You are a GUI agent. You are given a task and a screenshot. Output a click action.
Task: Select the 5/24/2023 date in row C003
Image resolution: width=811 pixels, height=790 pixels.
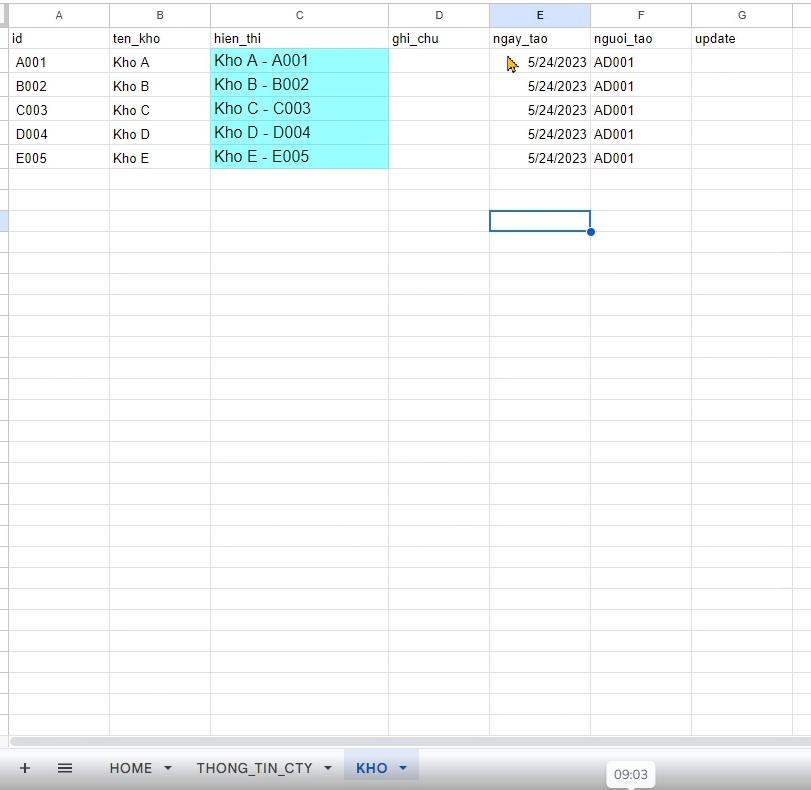(540, 110)
